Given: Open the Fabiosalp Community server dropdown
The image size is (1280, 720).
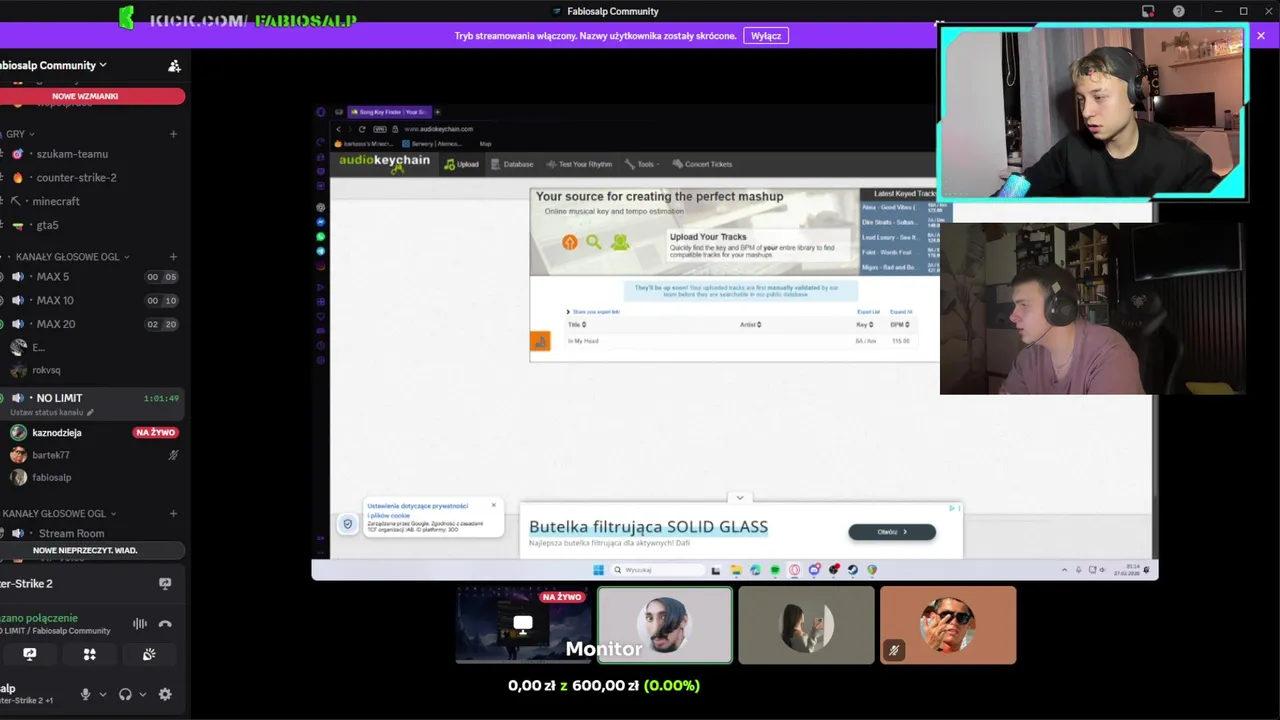Looking at the screenshot, I should (x=53, y=65).
